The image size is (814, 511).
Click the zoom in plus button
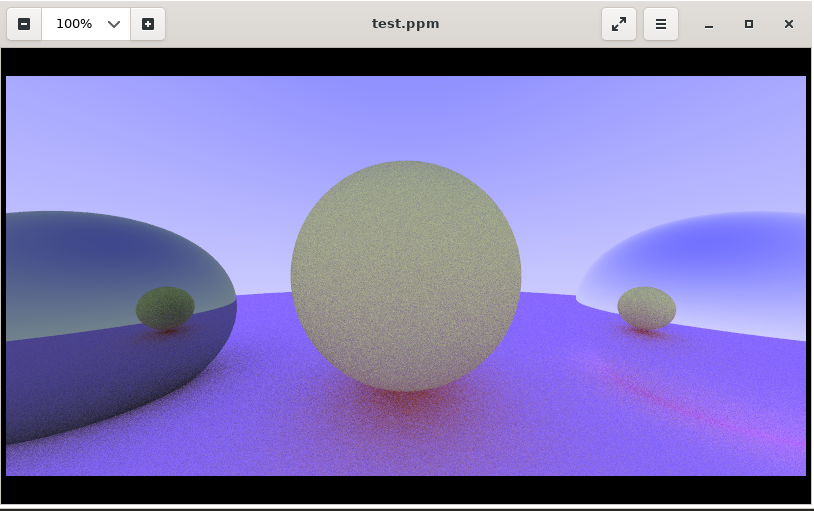(148, 24)
